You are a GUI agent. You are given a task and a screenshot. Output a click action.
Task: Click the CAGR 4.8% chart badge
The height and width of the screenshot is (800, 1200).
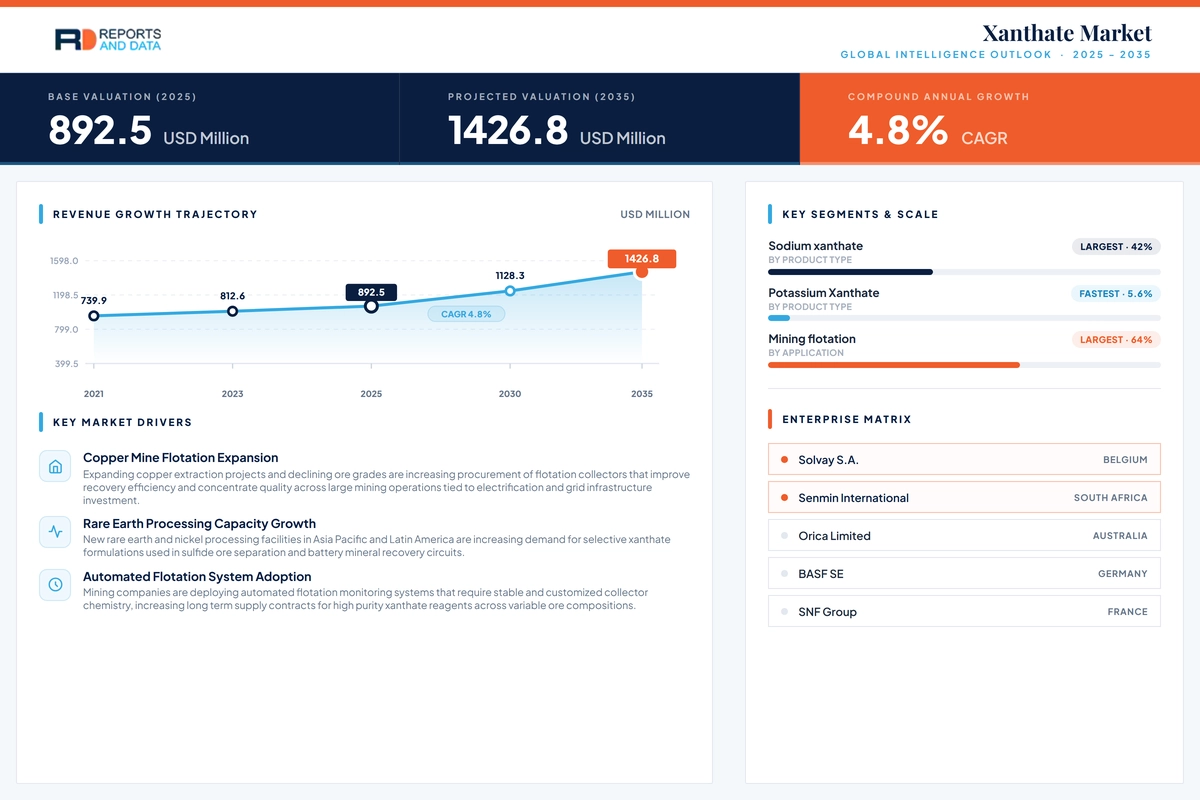466,314
